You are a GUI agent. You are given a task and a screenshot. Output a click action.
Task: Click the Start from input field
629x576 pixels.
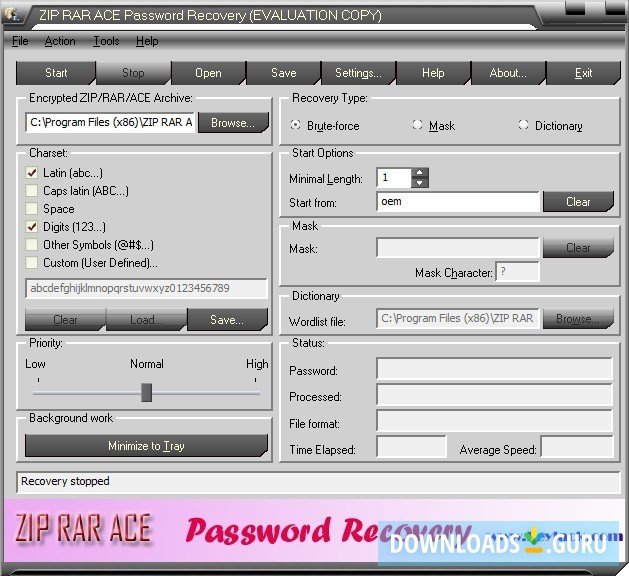[x=458, y=202]
